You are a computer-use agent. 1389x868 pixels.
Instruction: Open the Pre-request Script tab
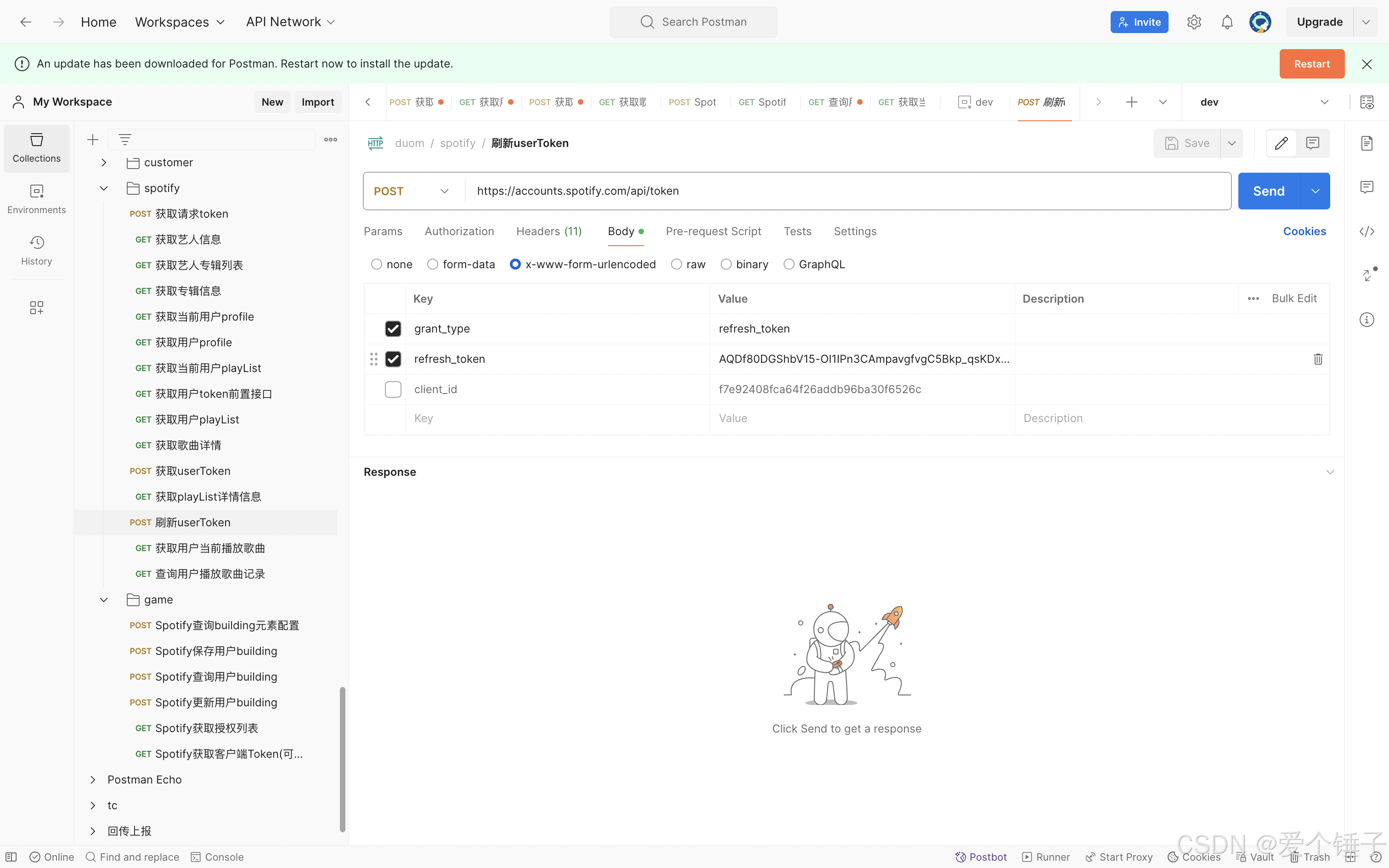(x=713, y=231)
